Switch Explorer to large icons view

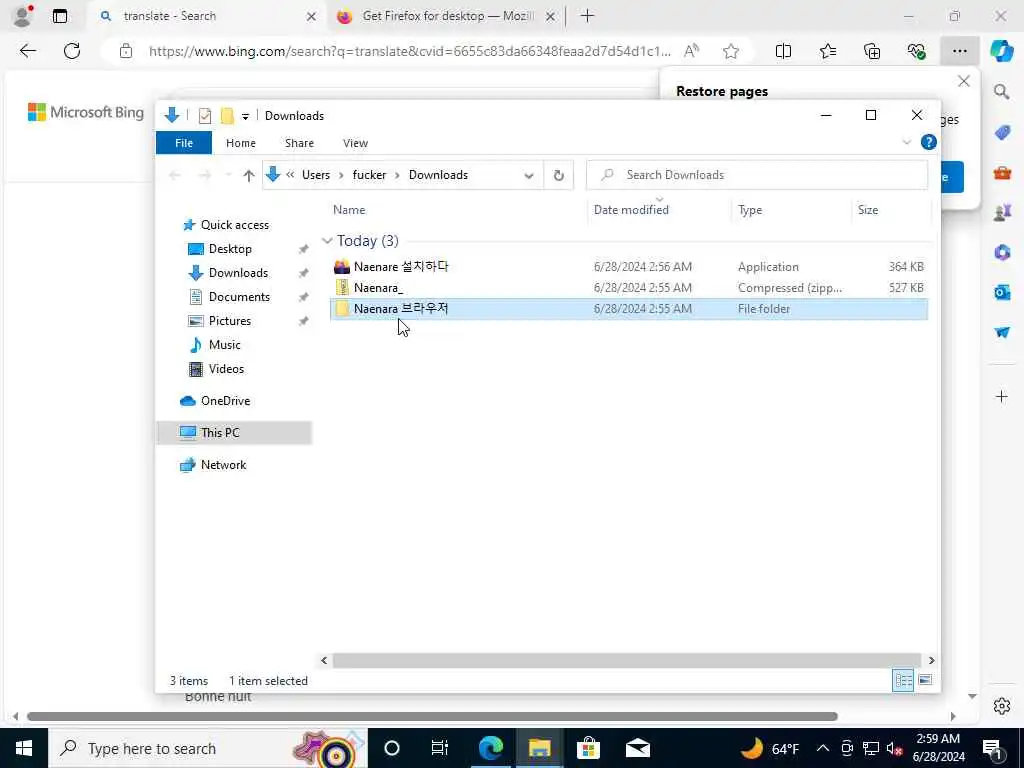click(925, 680)
